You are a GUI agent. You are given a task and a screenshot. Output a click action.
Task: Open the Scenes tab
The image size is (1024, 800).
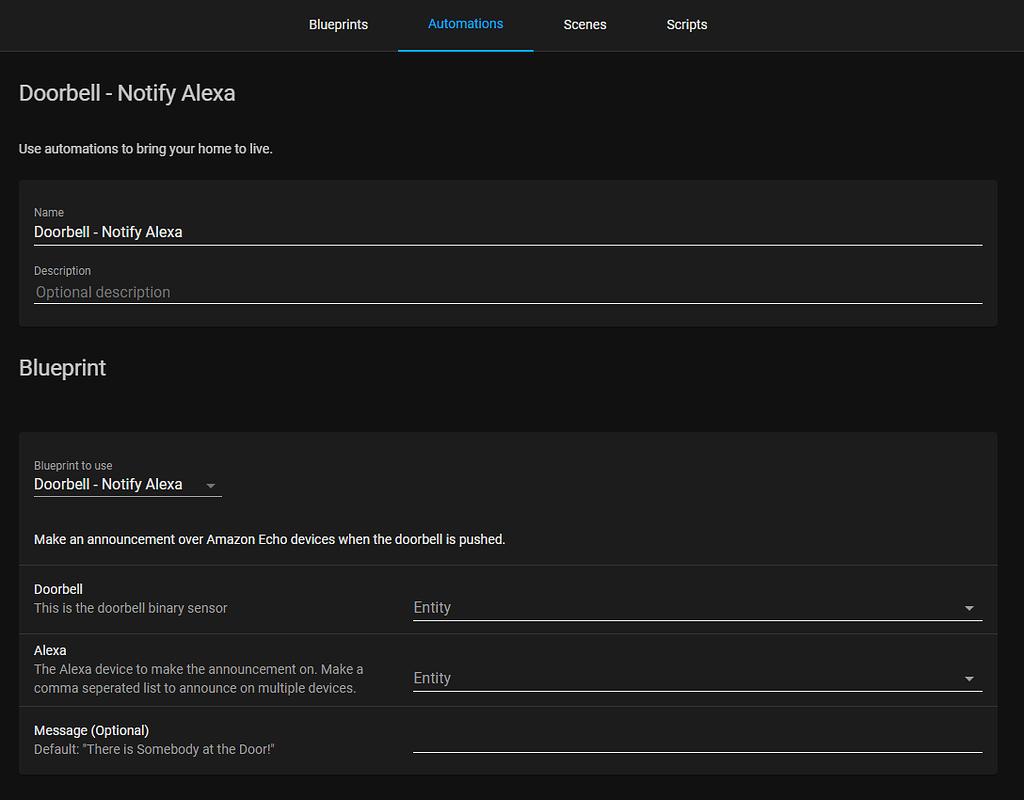585,24
